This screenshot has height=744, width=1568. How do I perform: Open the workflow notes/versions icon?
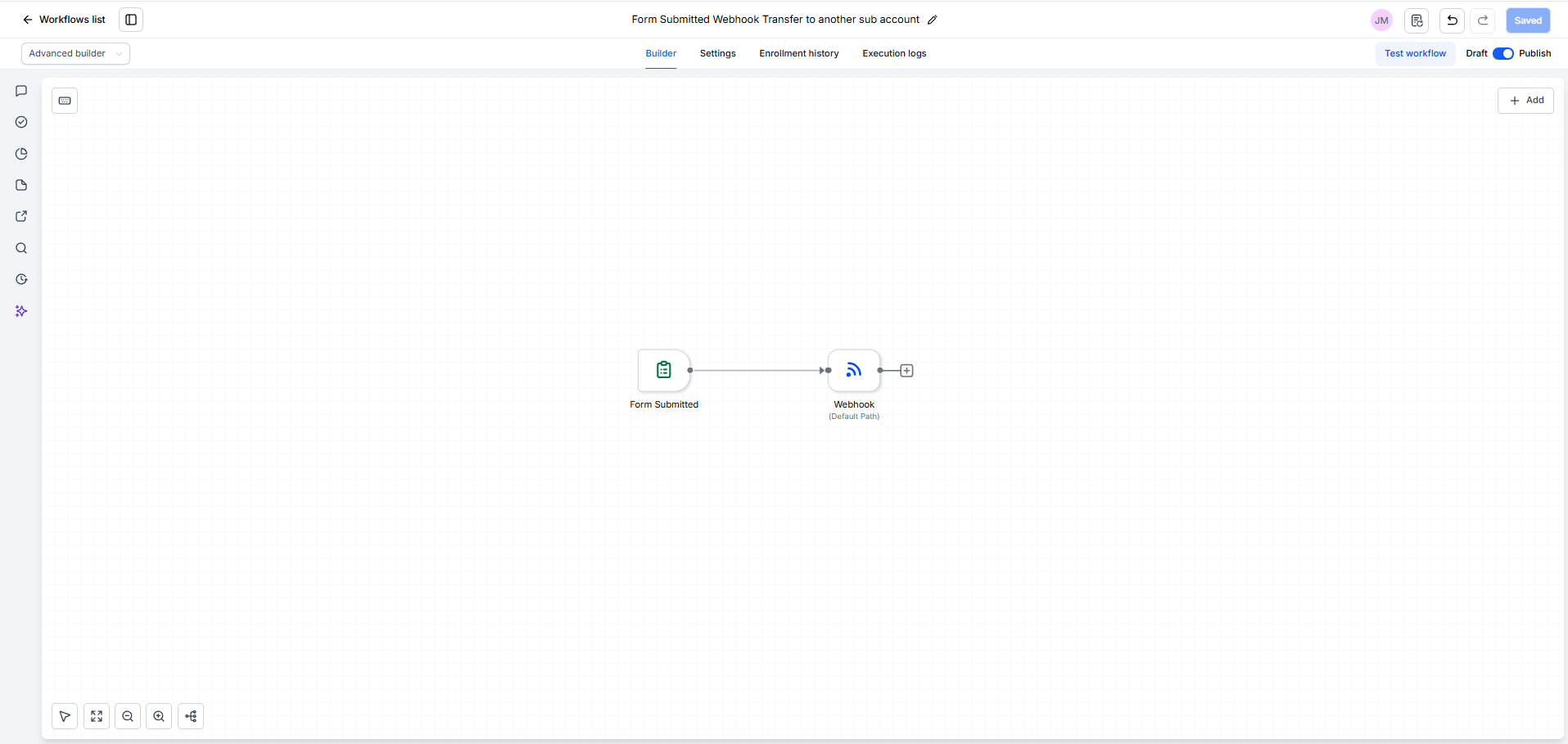tap(1417, 20)
